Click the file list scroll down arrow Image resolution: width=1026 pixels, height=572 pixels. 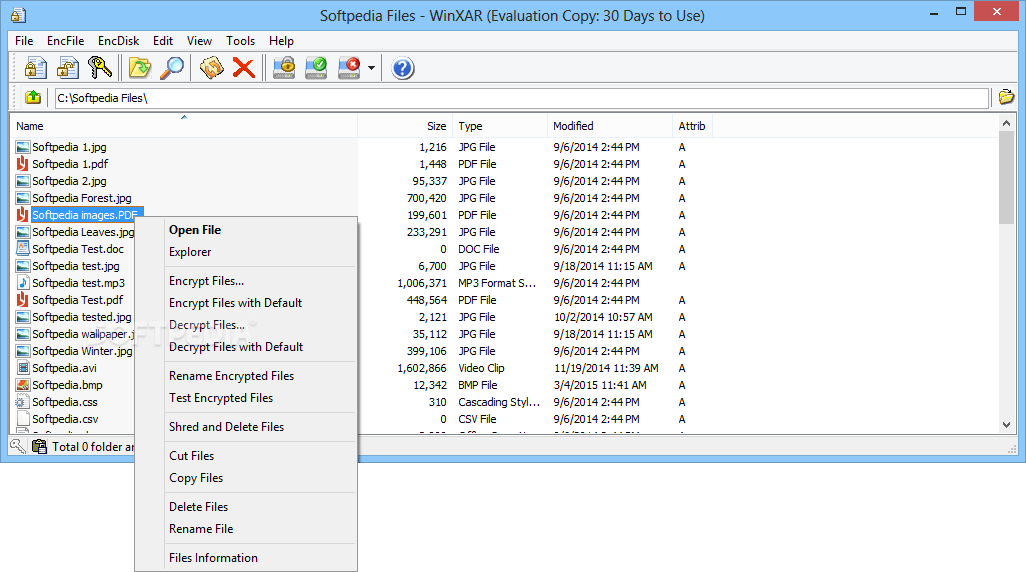coord(1006,425)
